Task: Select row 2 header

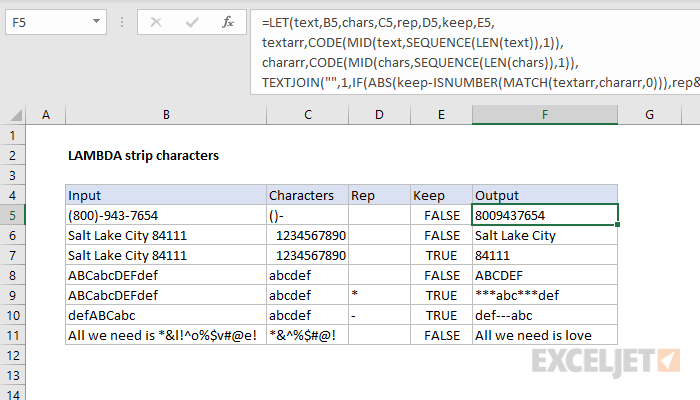Action: click(x=12, y=155)
